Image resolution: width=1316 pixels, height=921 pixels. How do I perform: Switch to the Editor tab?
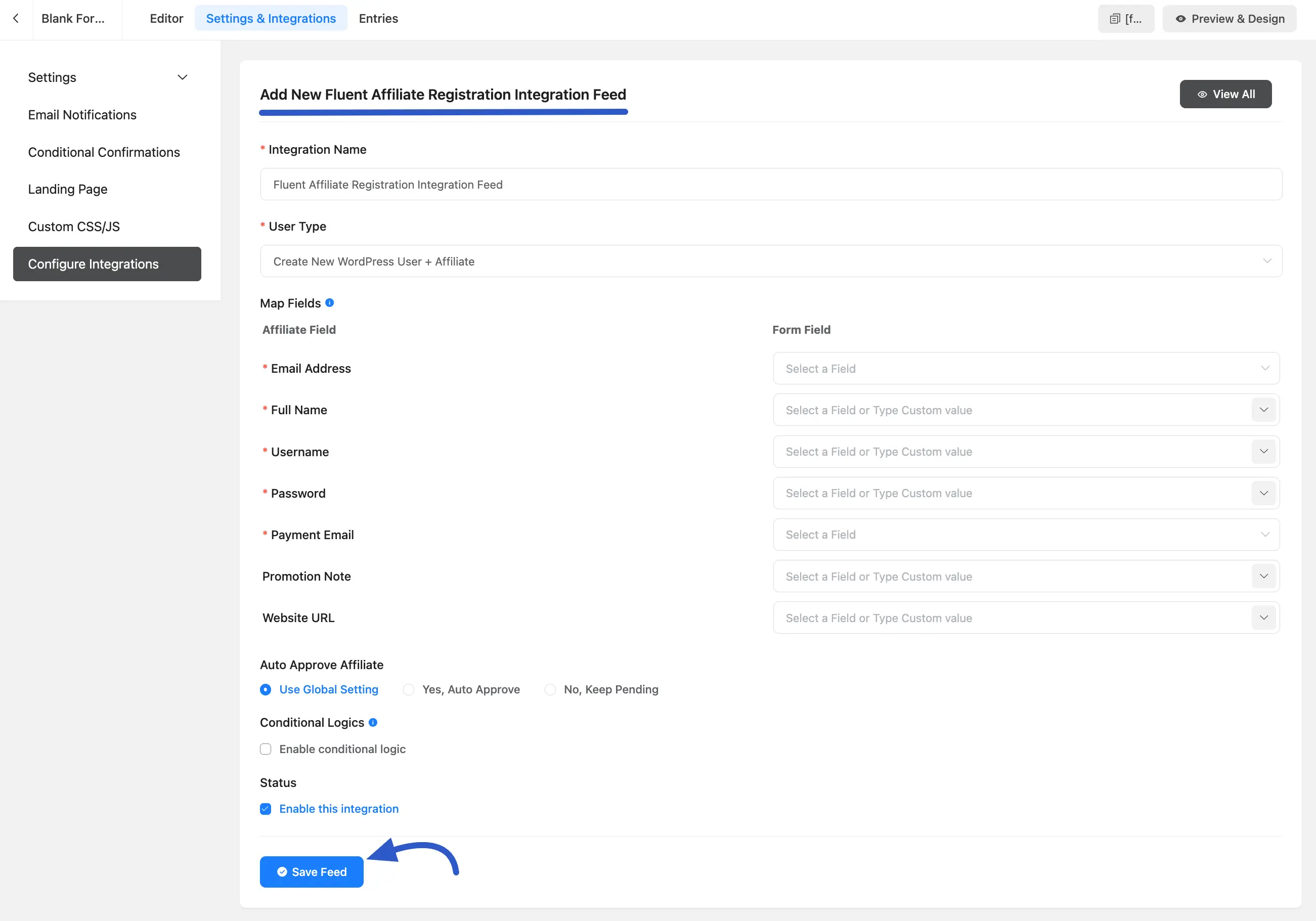point(166,18)
